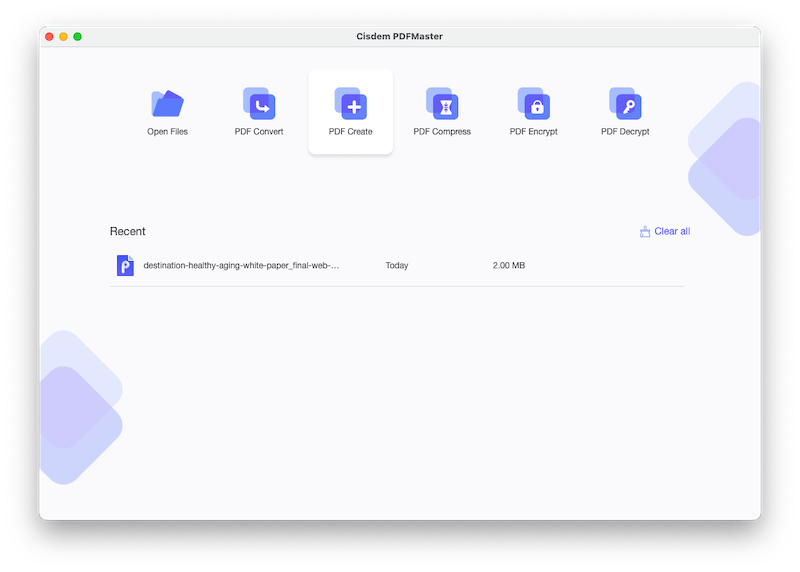Launch the PDF Convert tool

coord(259,112)
